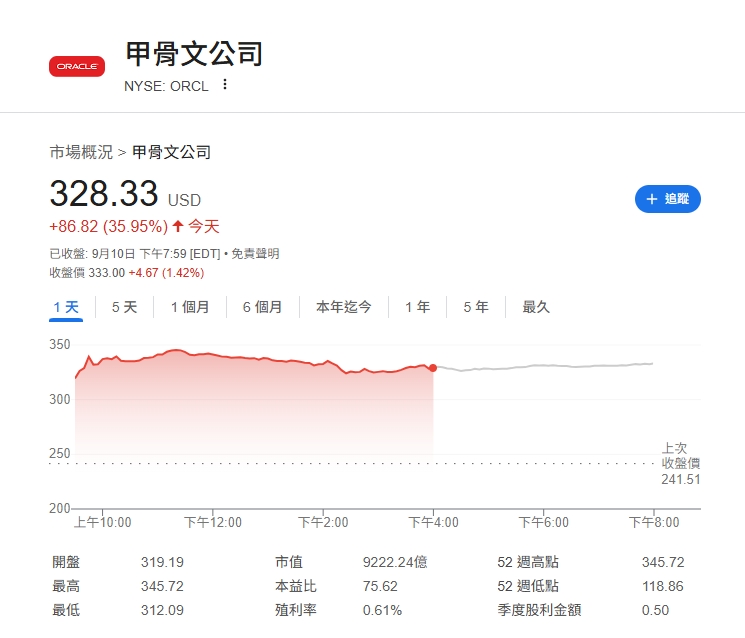Click the +86.82 (35.95%) change text
Viewport: 745px width, 638px height.
108,227
